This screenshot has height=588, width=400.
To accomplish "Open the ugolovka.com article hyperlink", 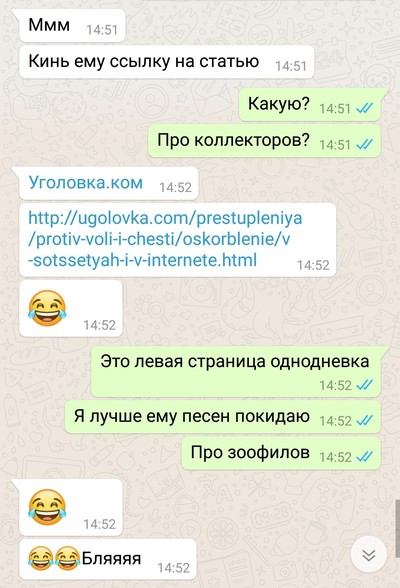I will pos(165,239).
